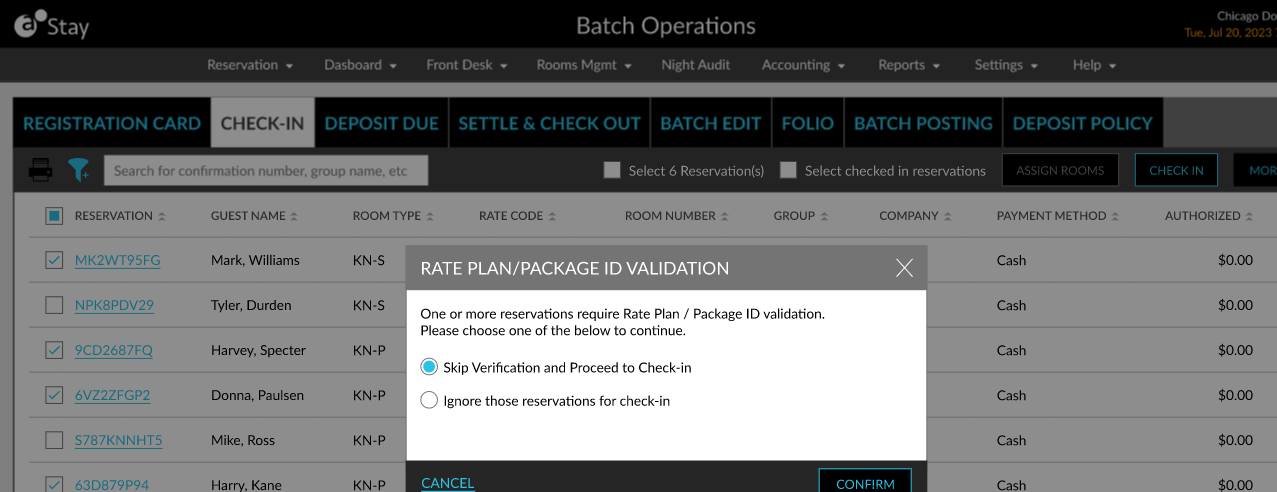The image size is (1277, 492).
Task: Expand the Reservation menu dropdown
Action: click(250, 65)
